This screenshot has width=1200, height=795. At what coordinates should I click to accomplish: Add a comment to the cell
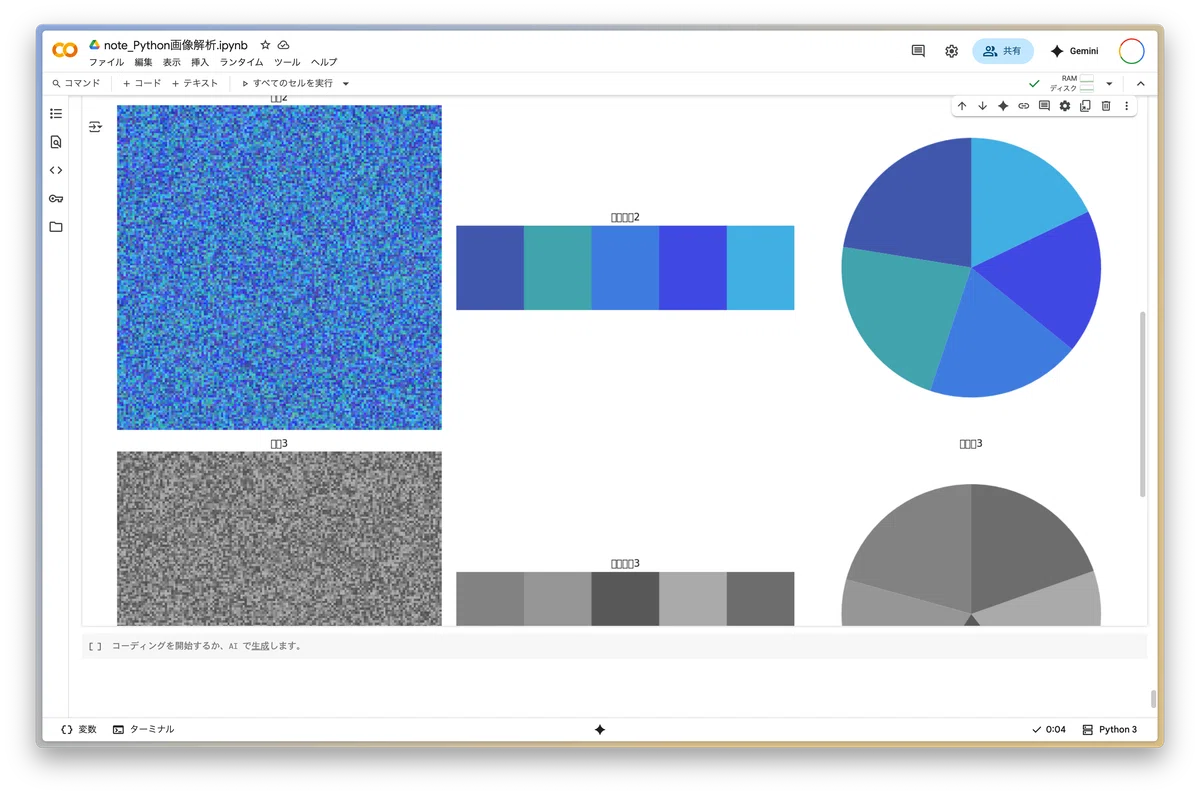pos(1044,106)
